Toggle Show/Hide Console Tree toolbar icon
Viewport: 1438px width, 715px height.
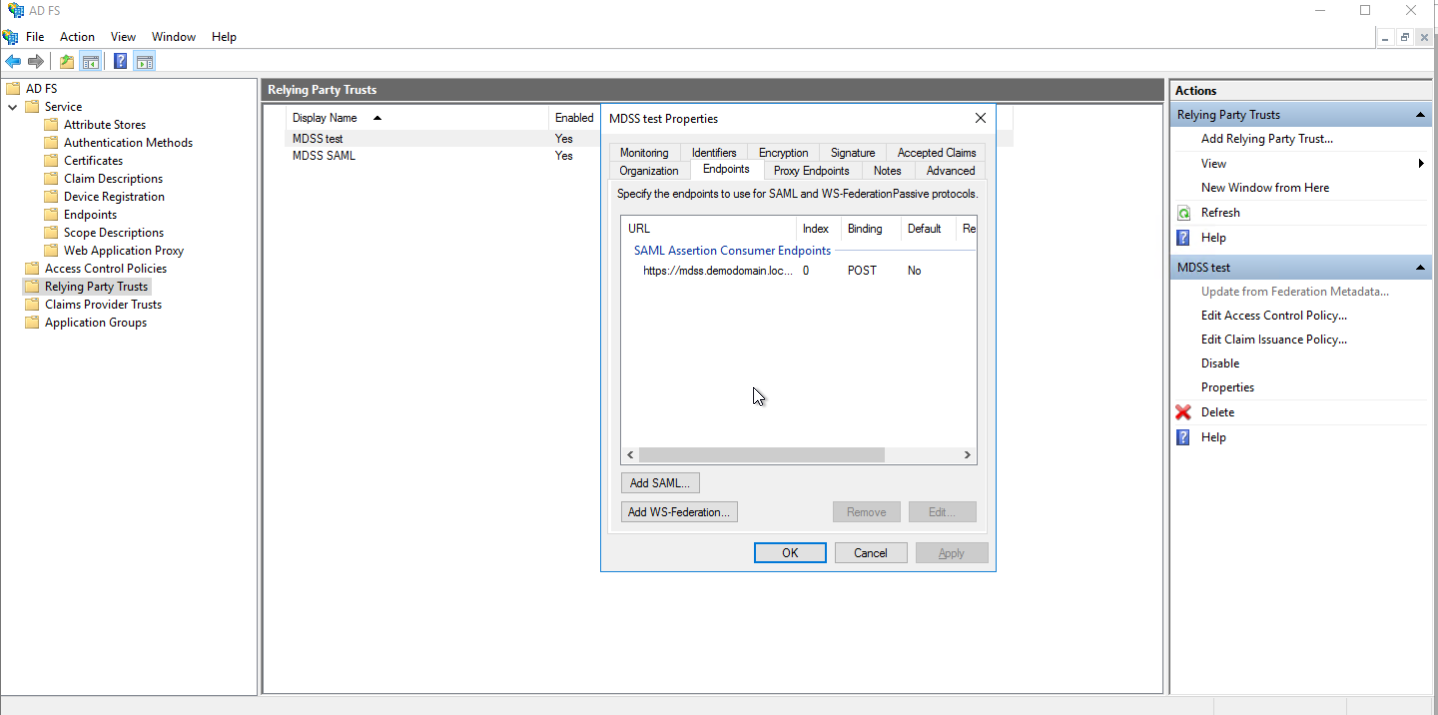(x=90, y=62)
